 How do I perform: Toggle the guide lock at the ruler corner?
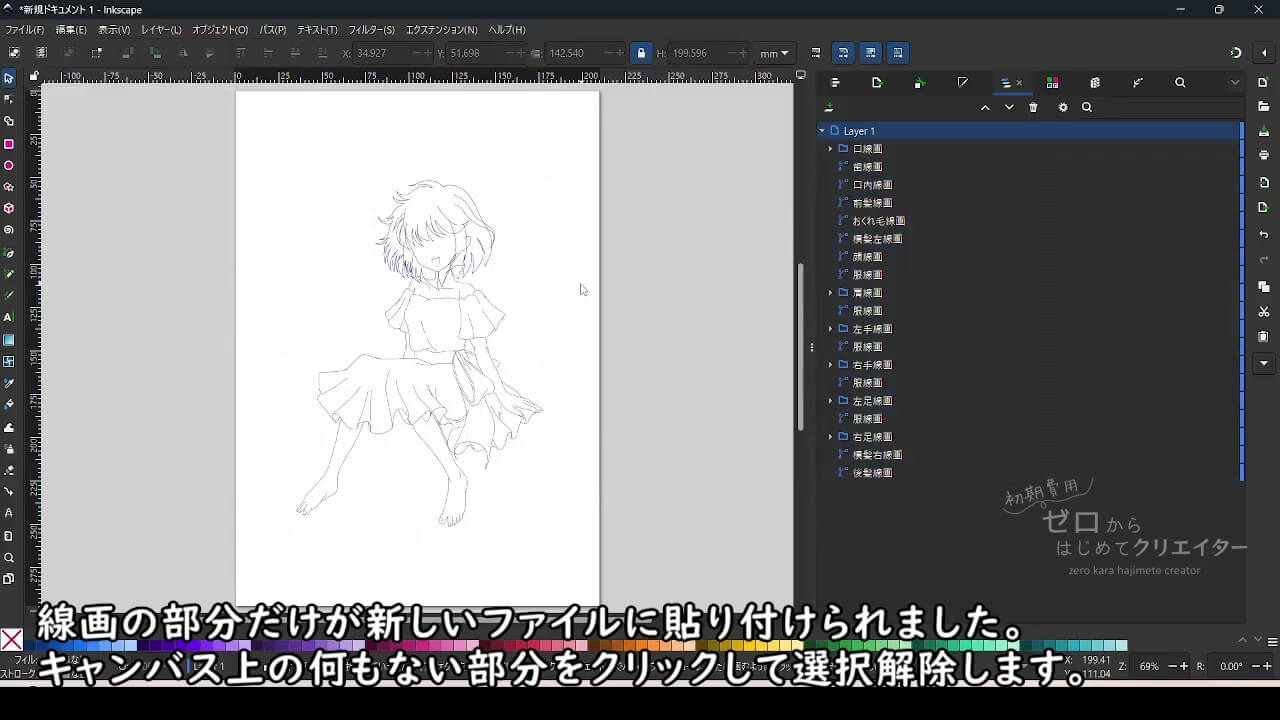[34, 76]
